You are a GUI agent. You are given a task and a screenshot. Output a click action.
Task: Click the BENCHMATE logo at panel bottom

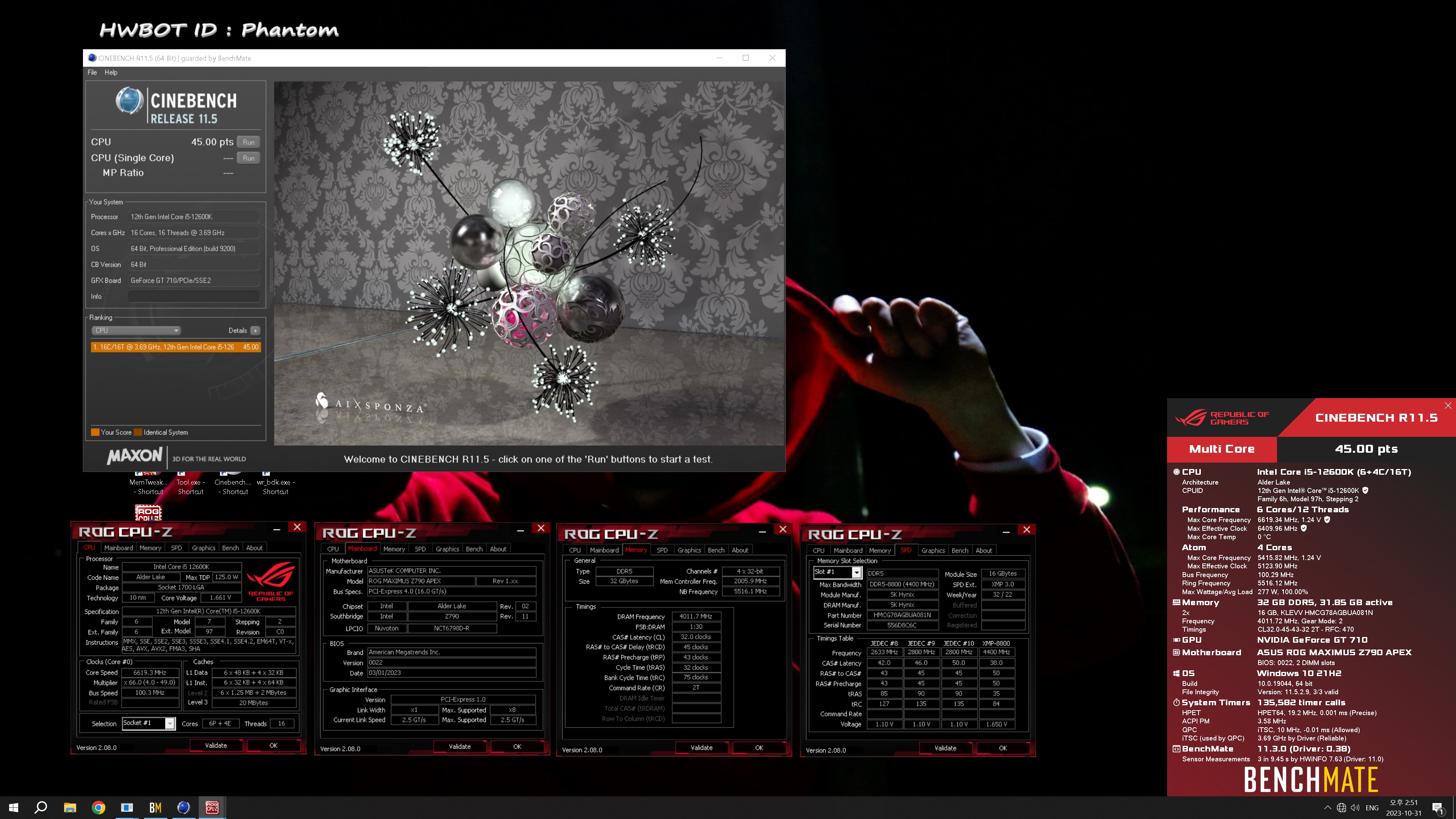(1311, 780)
